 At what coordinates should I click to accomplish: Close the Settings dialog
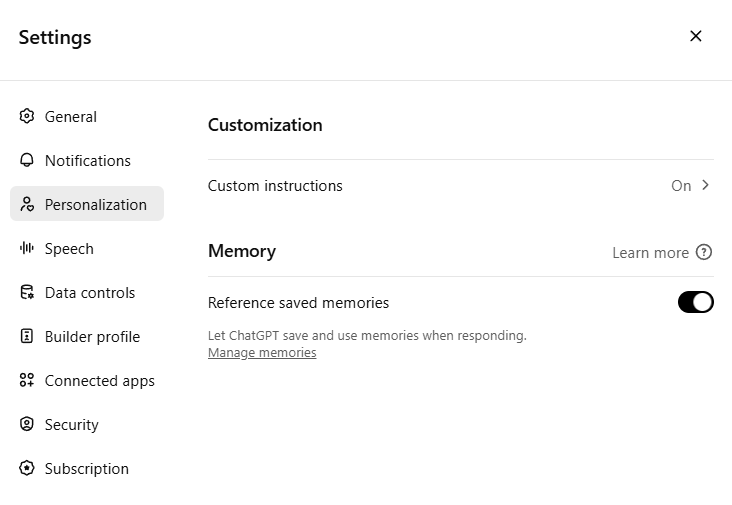tap(696, 36)
